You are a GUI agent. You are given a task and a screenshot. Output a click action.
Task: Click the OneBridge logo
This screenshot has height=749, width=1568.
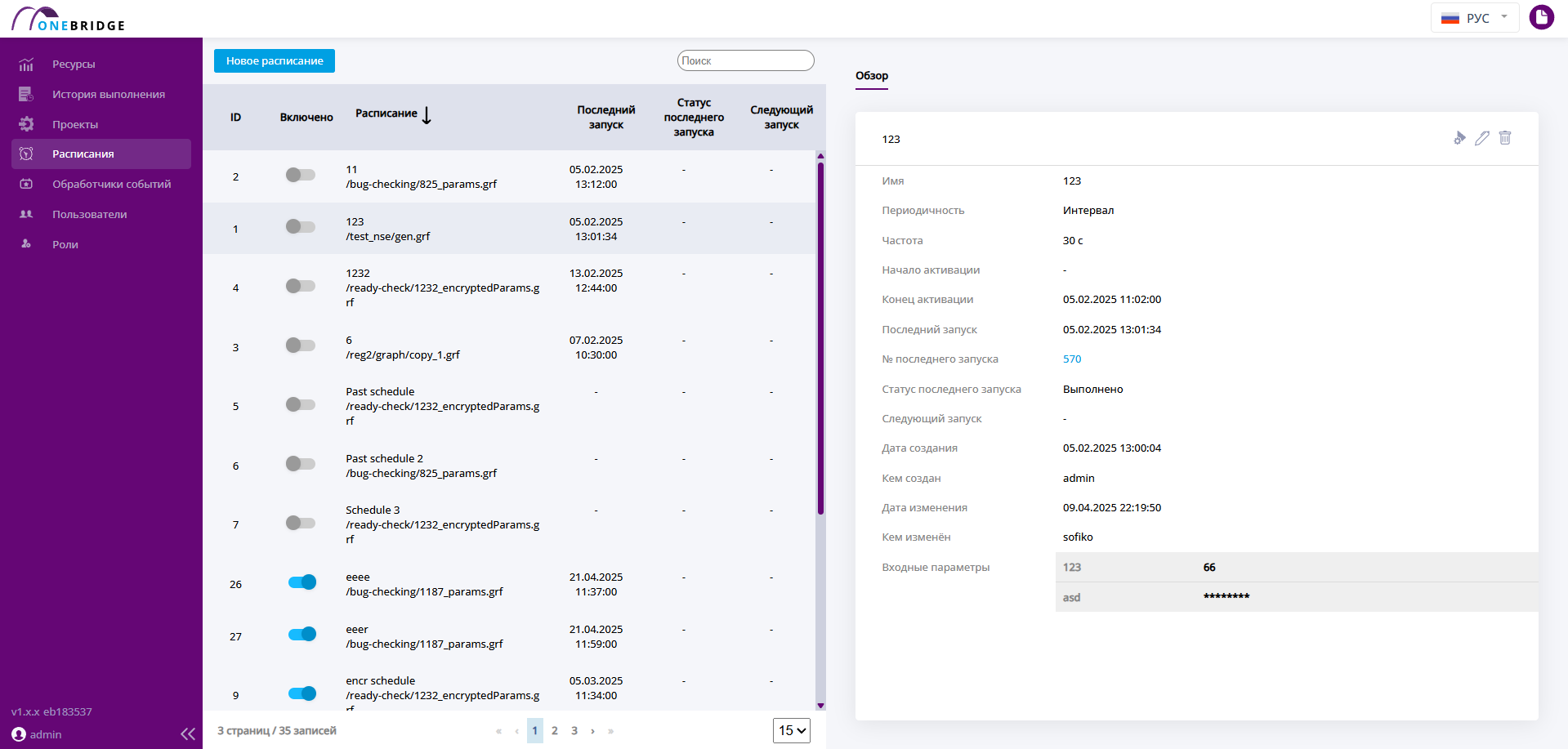pos(69,19)
